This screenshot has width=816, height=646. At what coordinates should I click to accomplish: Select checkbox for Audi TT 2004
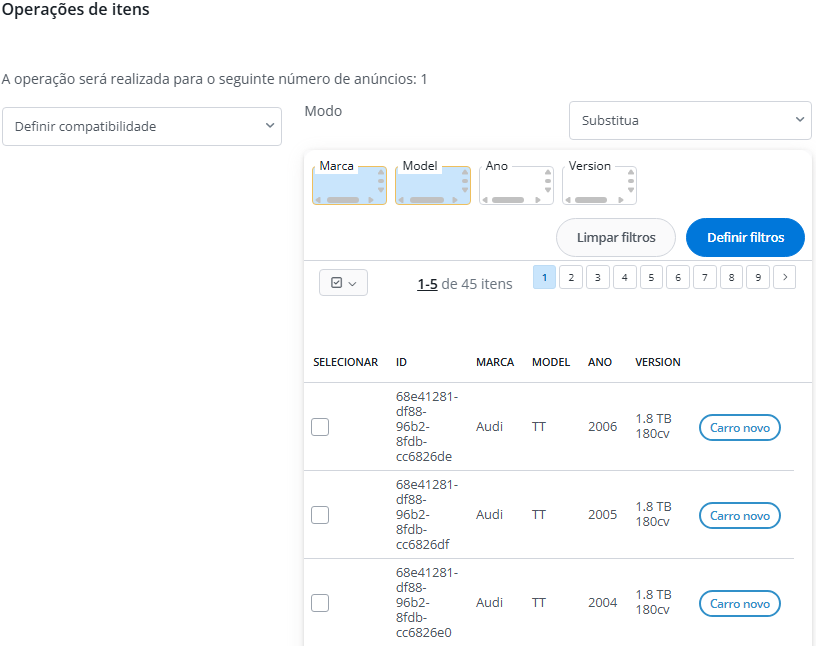coord(320,603)
